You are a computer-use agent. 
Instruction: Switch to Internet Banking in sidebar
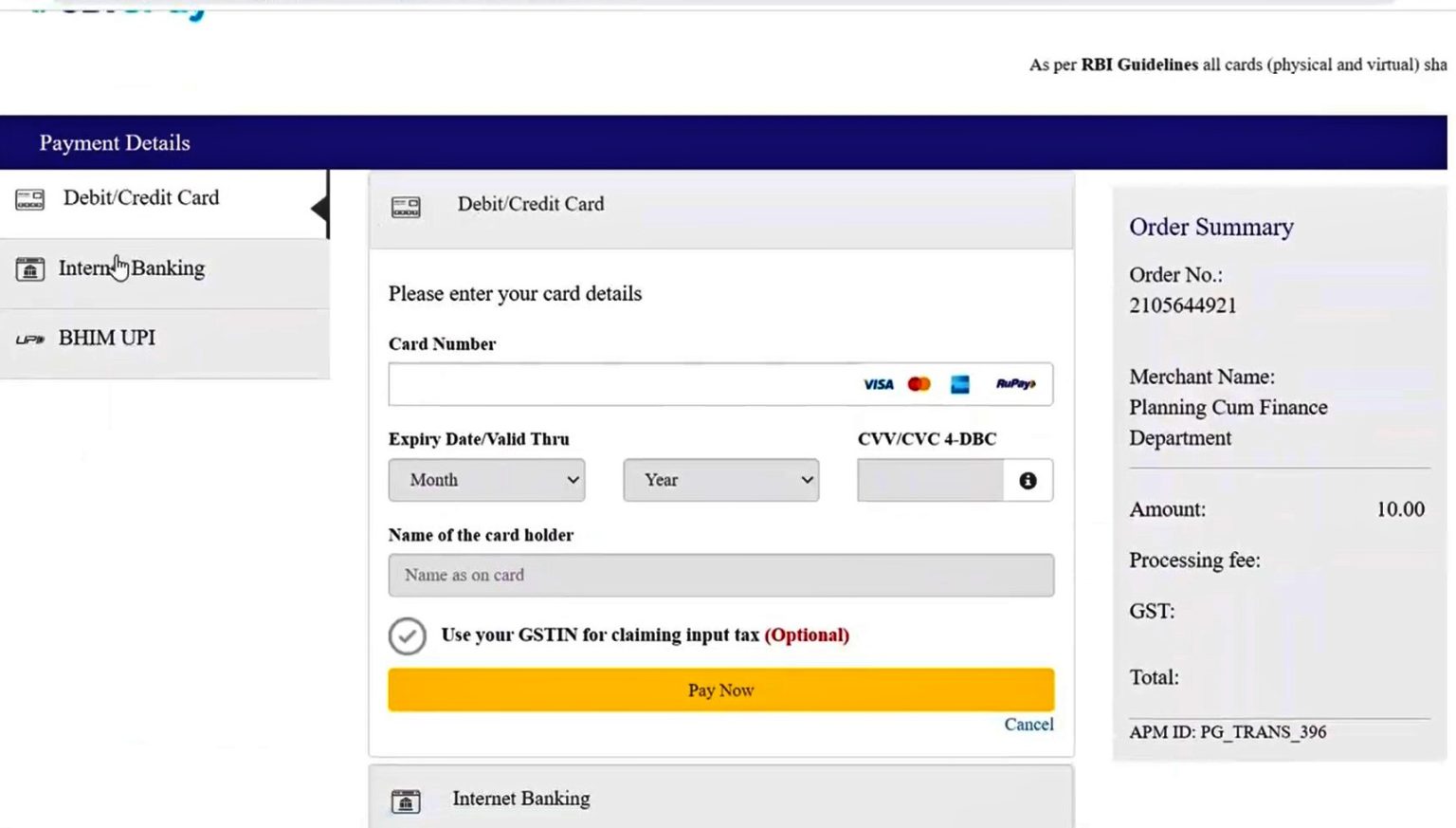point(132,269)
